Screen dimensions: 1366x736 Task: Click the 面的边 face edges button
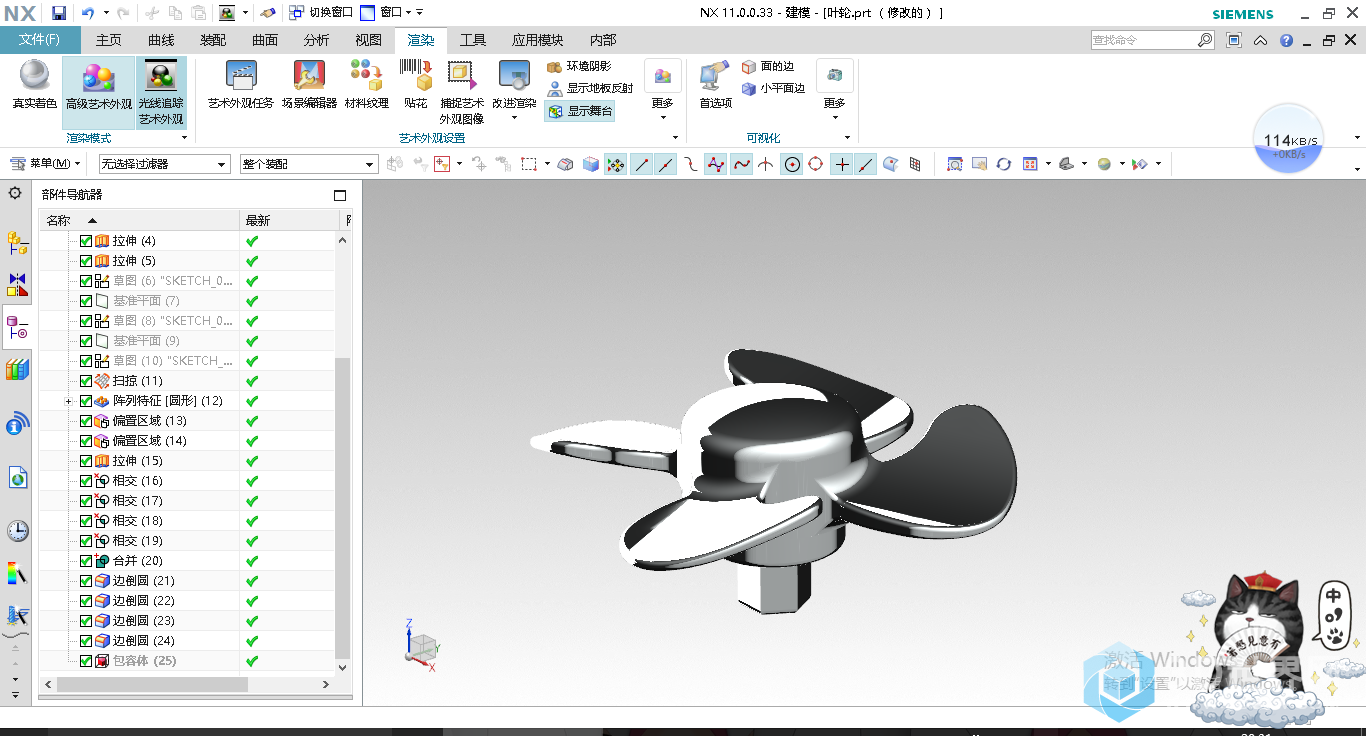click(768, 66)
